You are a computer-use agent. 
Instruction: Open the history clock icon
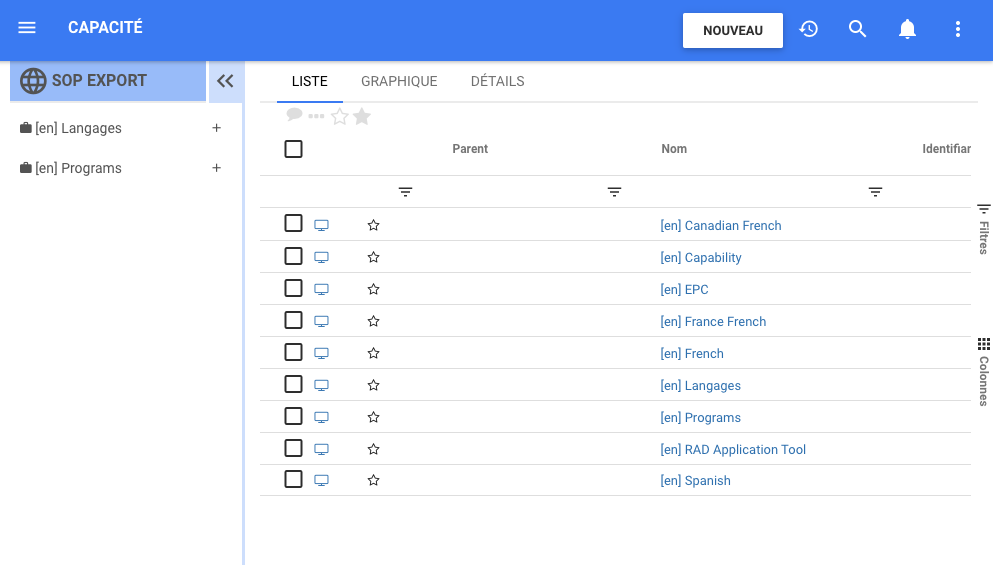pyautogui.click(x=809, y=29)
